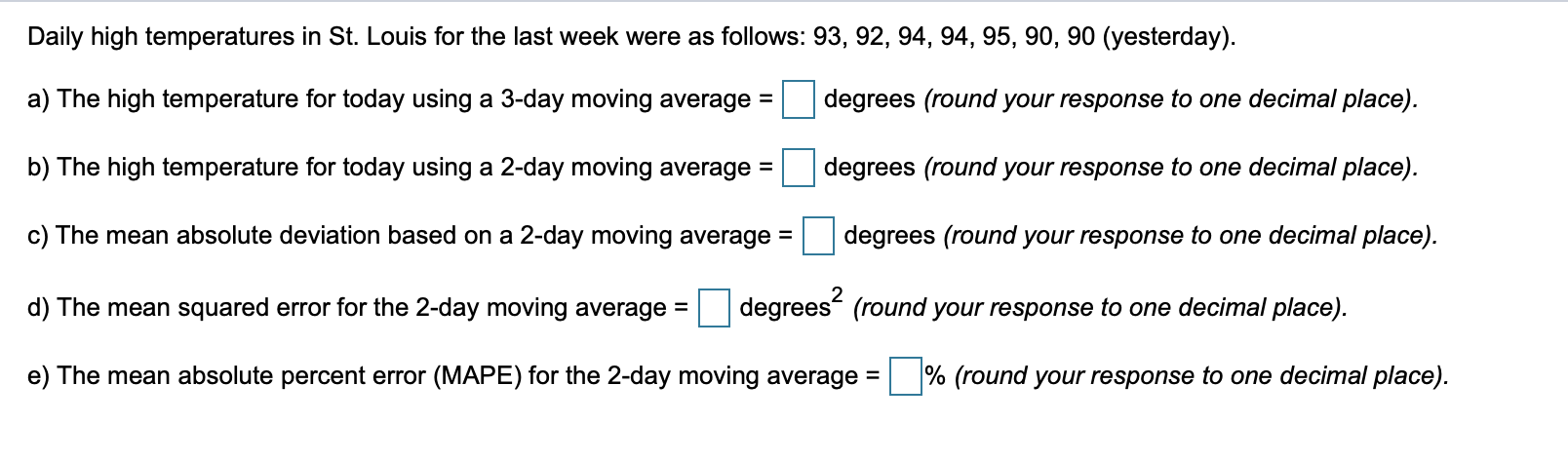Click the part a) 3-day moving average label
The height and width of the screenshot is (462, 1568).
(400, 100)
